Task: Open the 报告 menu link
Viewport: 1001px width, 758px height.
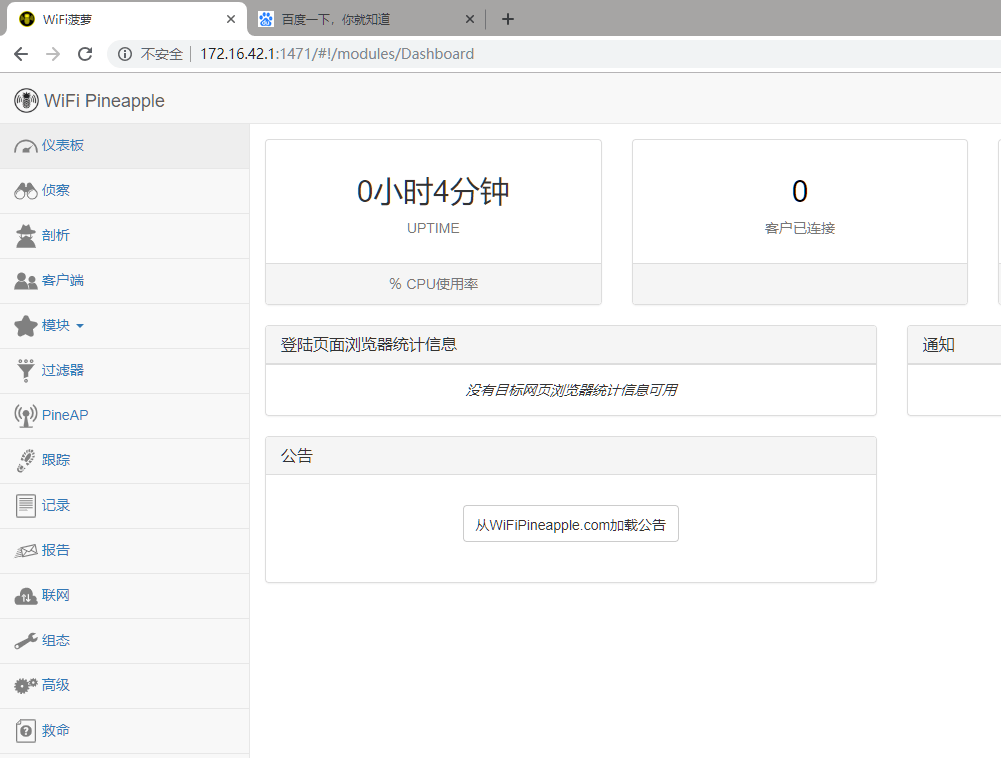Action: click(56, 550)
